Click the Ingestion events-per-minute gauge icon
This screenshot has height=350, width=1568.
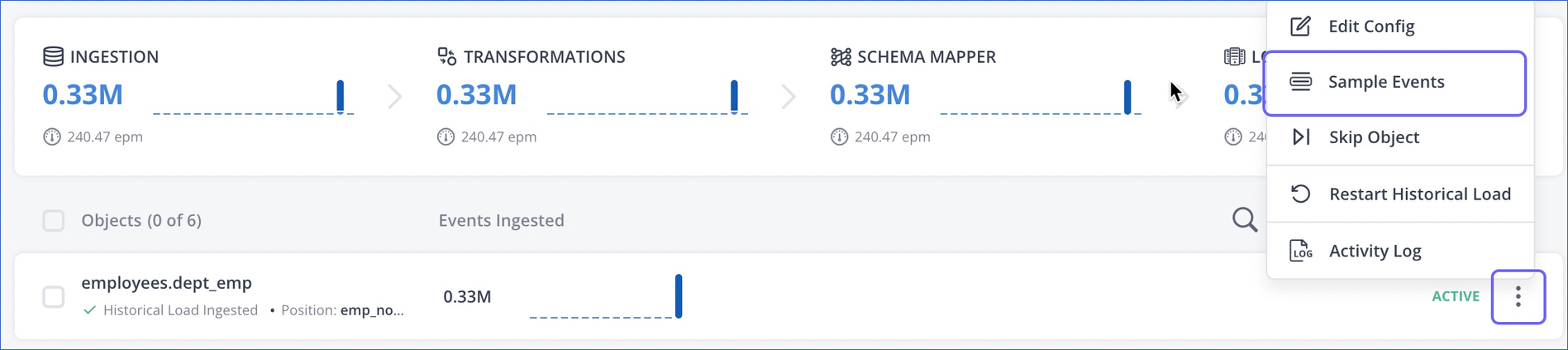pos(51,137)
